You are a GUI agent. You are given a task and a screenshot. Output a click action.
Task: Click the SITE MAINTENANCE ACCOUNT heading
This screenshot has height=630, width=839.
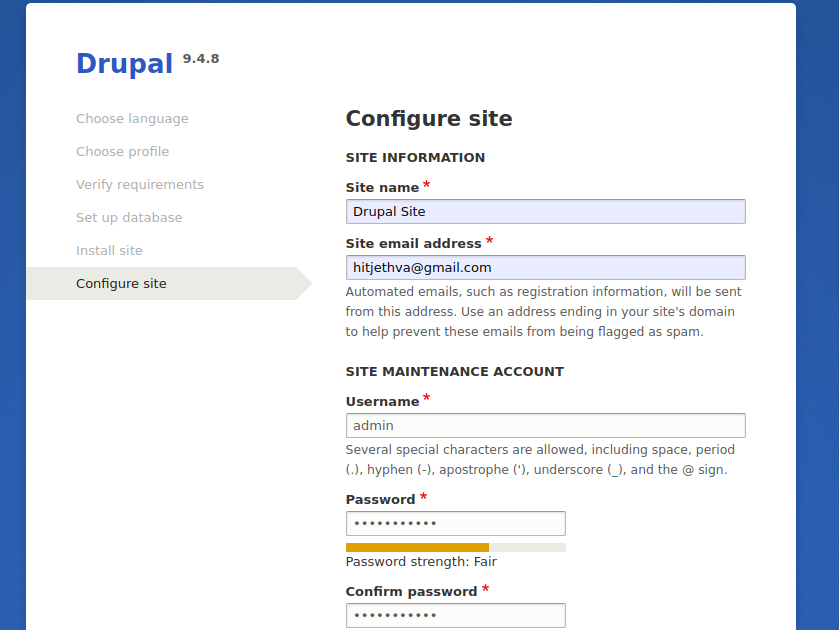[454, 371]
